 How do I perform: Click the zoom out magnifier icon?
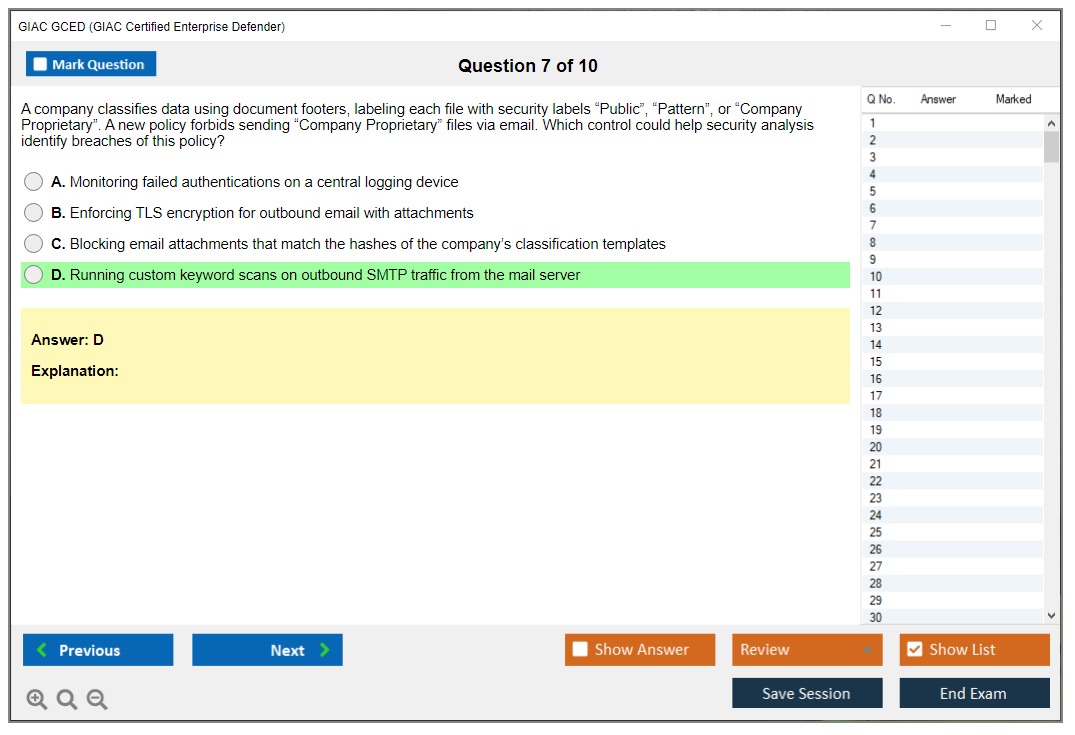pyautogui.click(x=97, y=700)
